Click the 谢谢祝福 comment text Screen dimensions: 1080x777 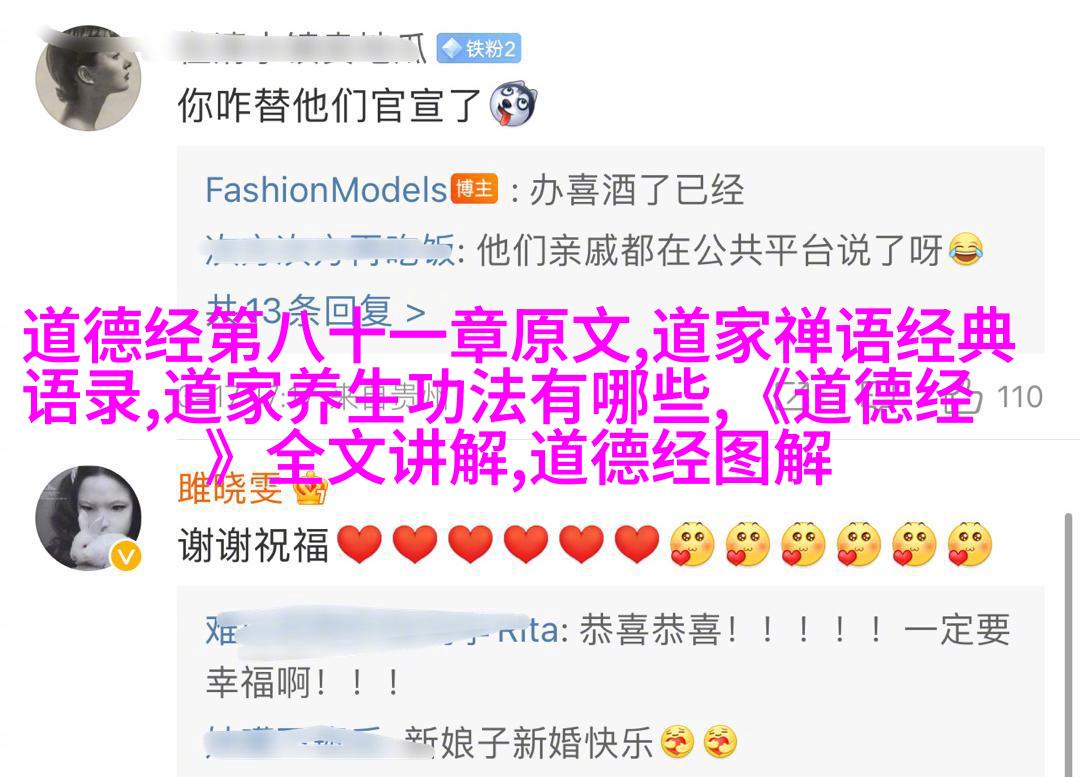click(253, 545)
